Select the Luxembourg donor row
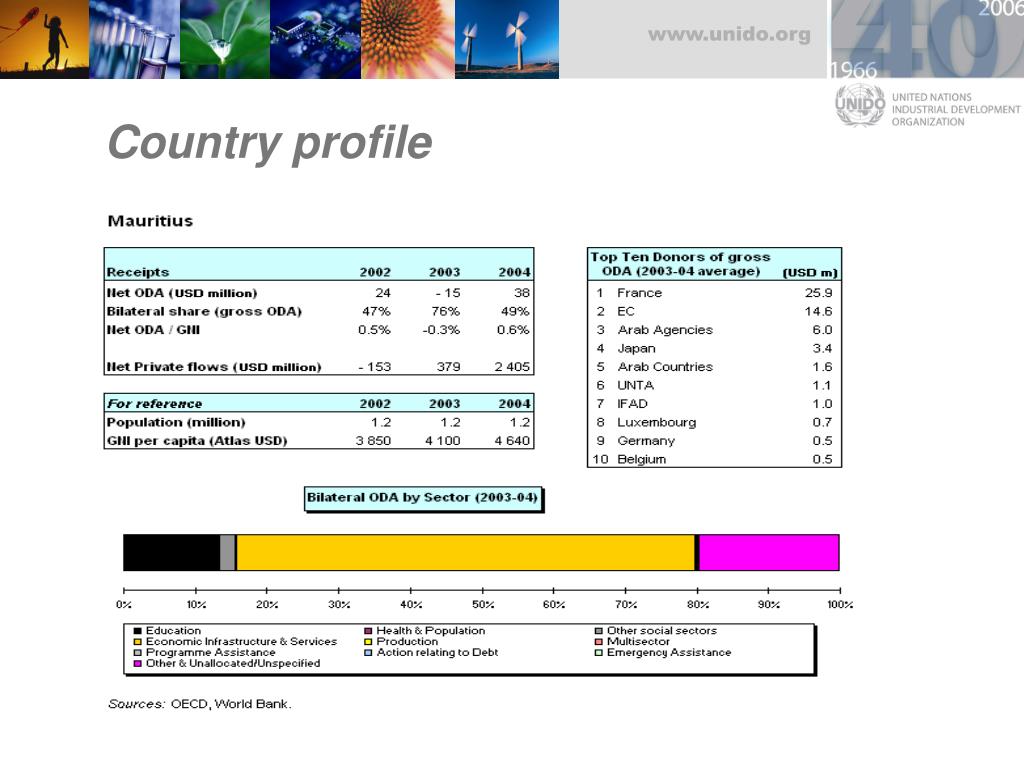1024x768 pixels. pyautogui.click(x=714, y=423)
